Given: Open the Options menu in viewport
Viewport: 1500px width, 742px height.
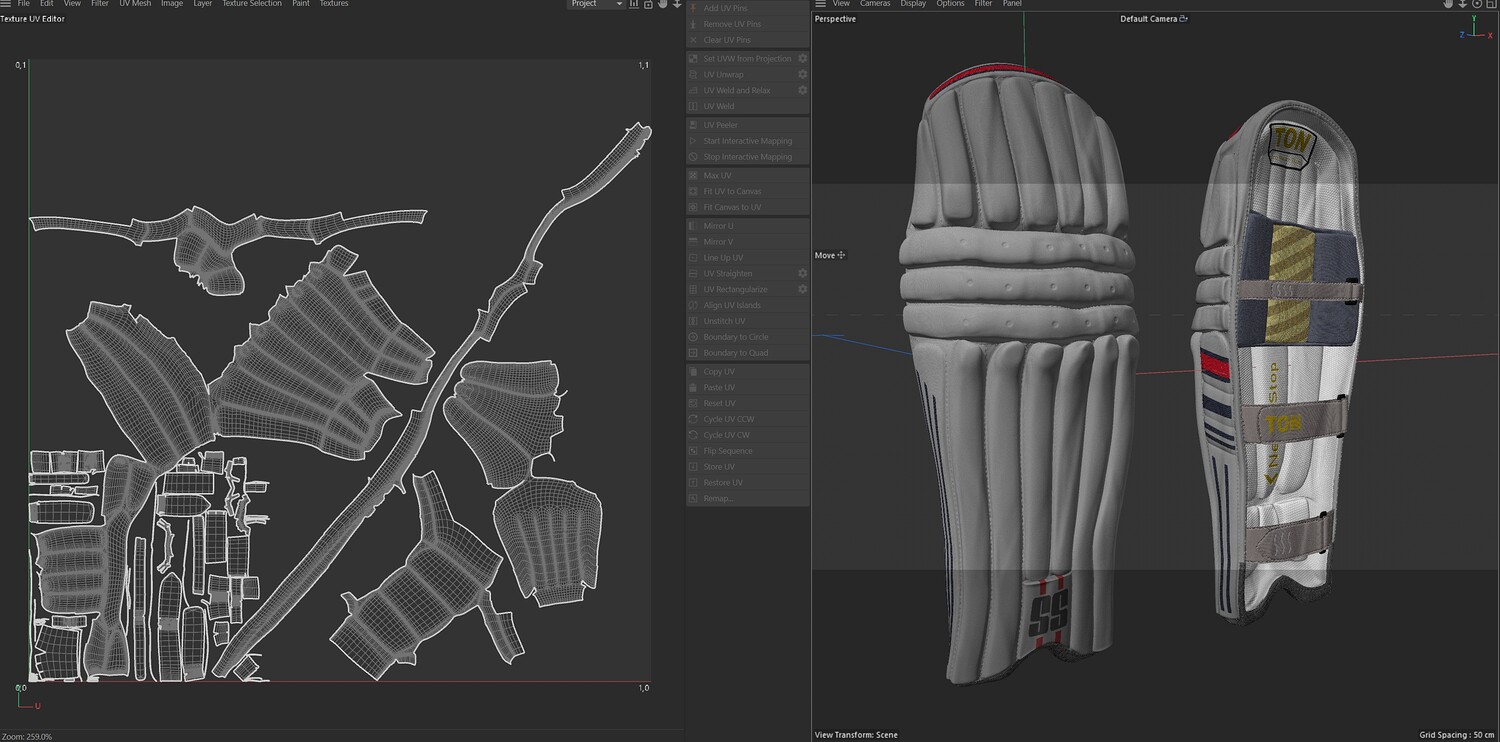Looking at the screenshot, I should (x=950, y=4).
